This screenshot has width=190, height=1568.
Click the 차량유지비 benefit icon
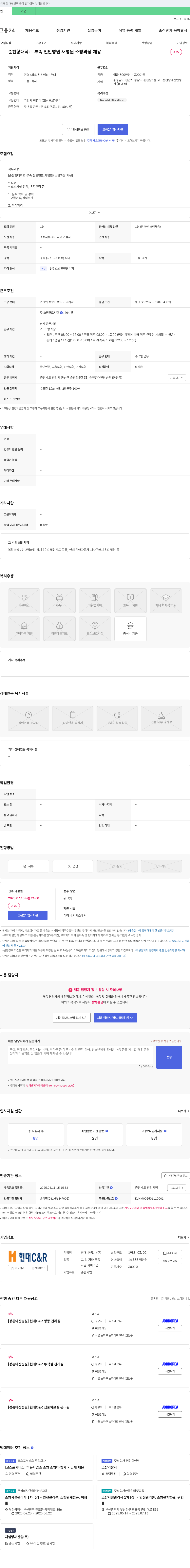coord(95,601)
